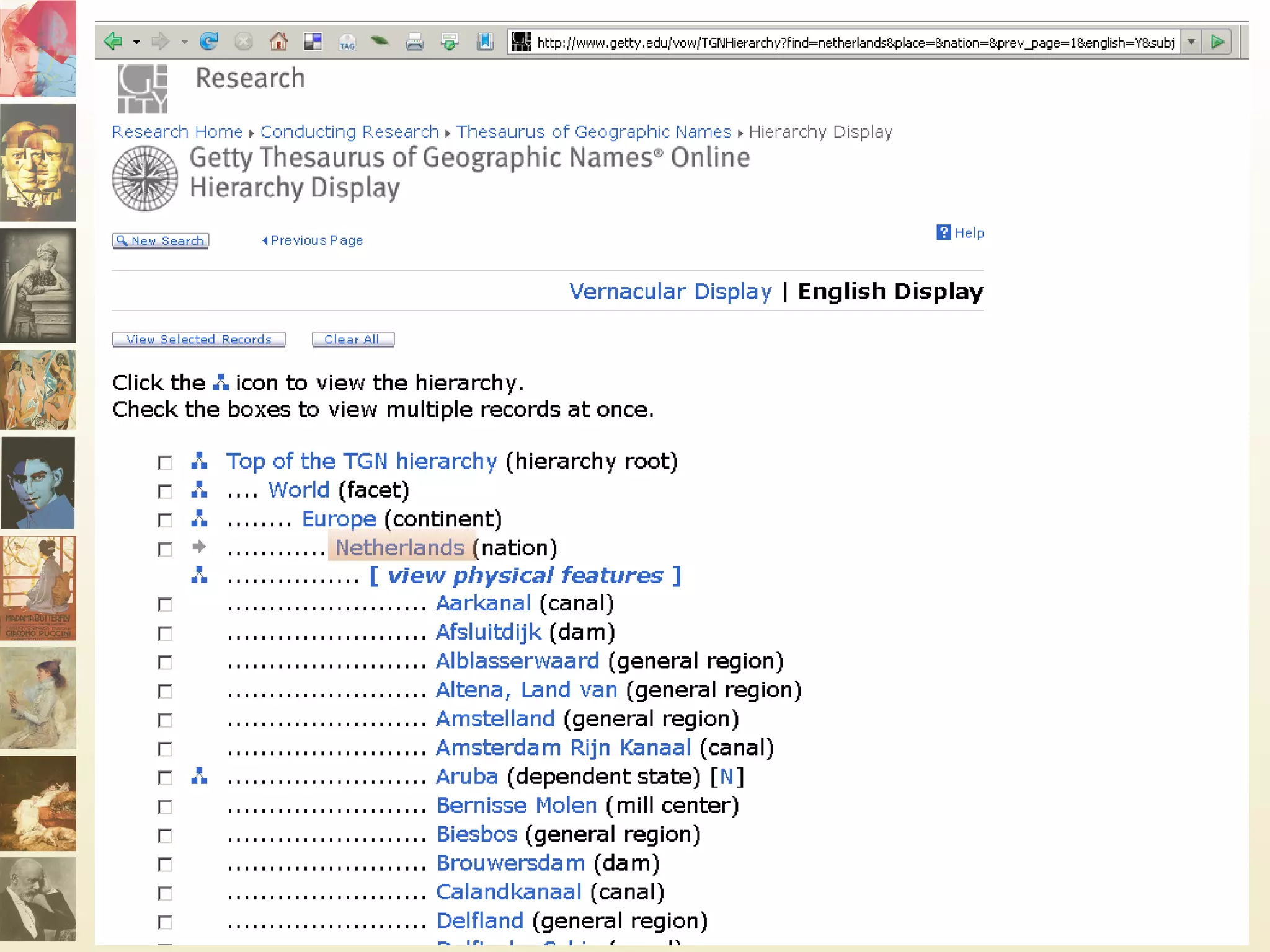Click the green Go arrow by address bar
This screenshot has width=1270, height=952.
click(x=1217, y=42)
